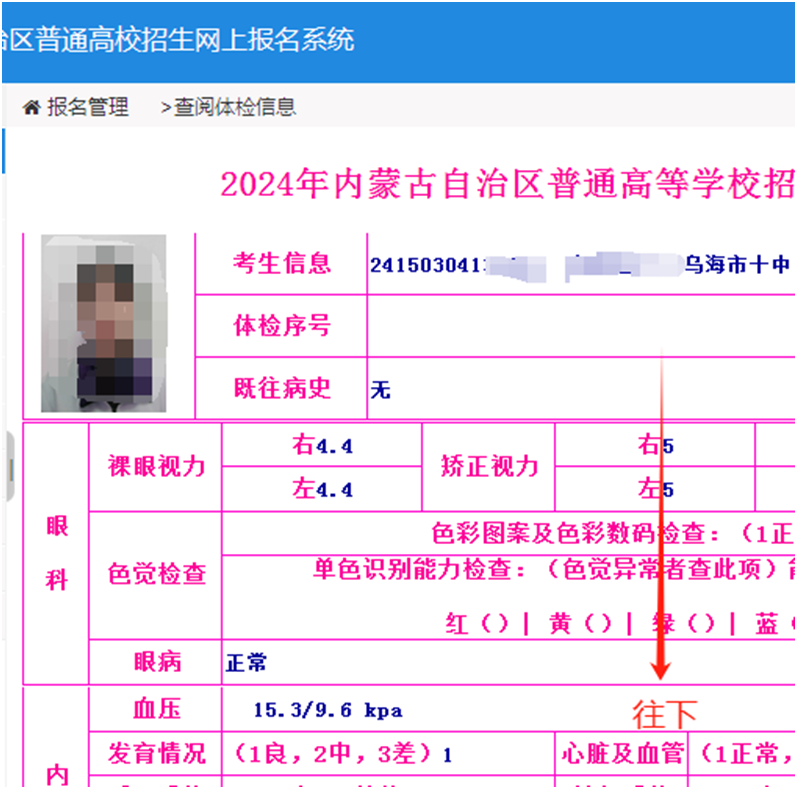The image size is (797, 789).
Task: Click the home icon beside 报名管理
Action: (32, 107)
